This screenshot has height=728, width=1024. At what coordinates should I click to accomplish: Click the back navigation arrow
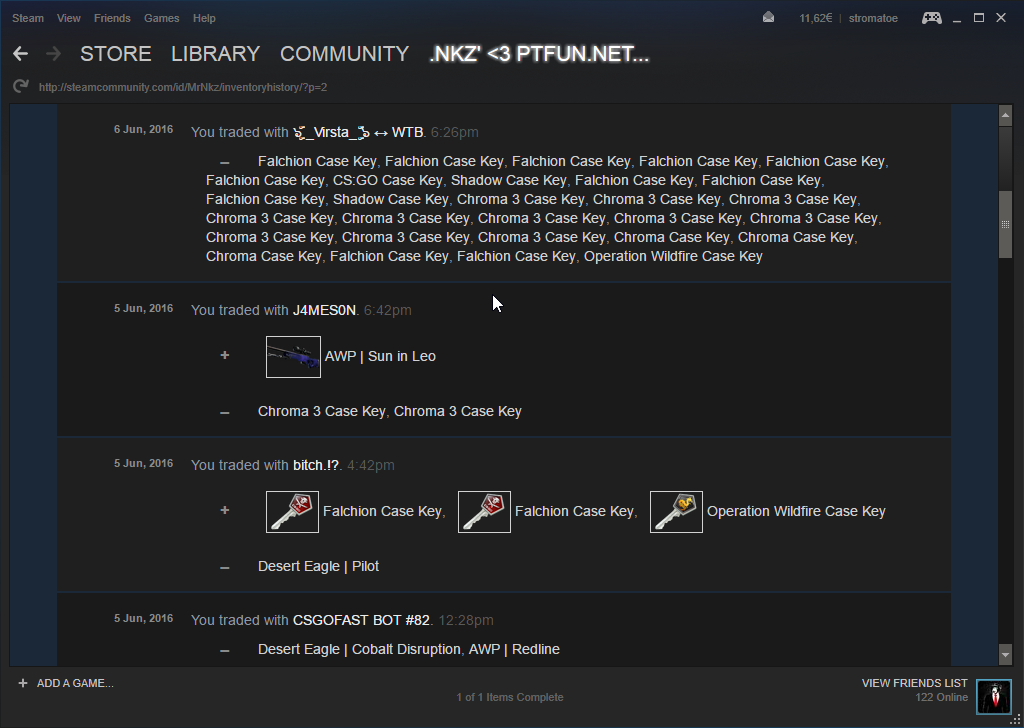[20, 54]
